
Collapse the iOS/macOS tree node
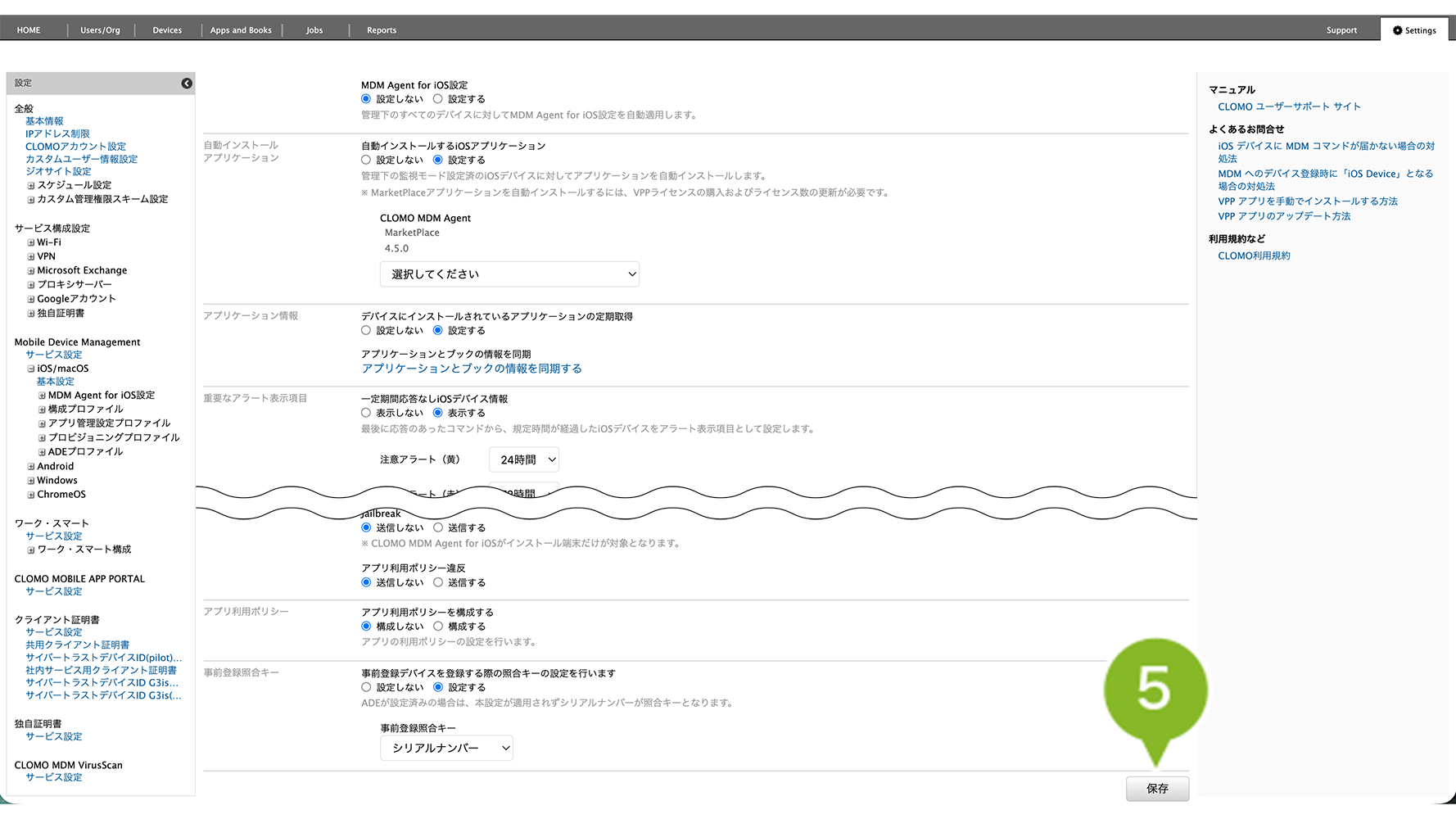coord(31,369)
